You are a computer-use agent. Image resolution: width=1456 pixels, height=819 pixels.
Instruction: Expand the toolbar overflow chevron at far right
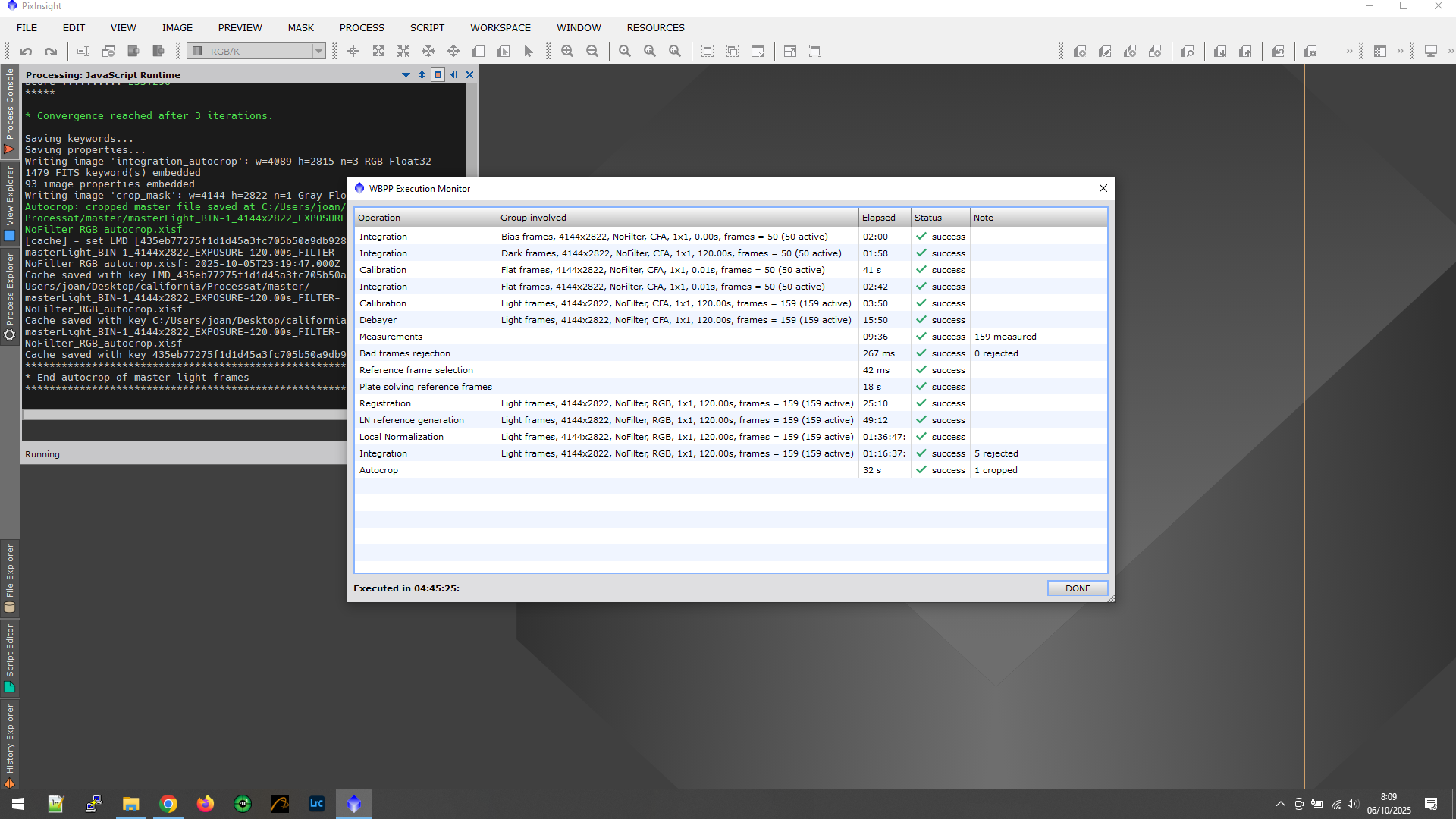point(1450,52)
